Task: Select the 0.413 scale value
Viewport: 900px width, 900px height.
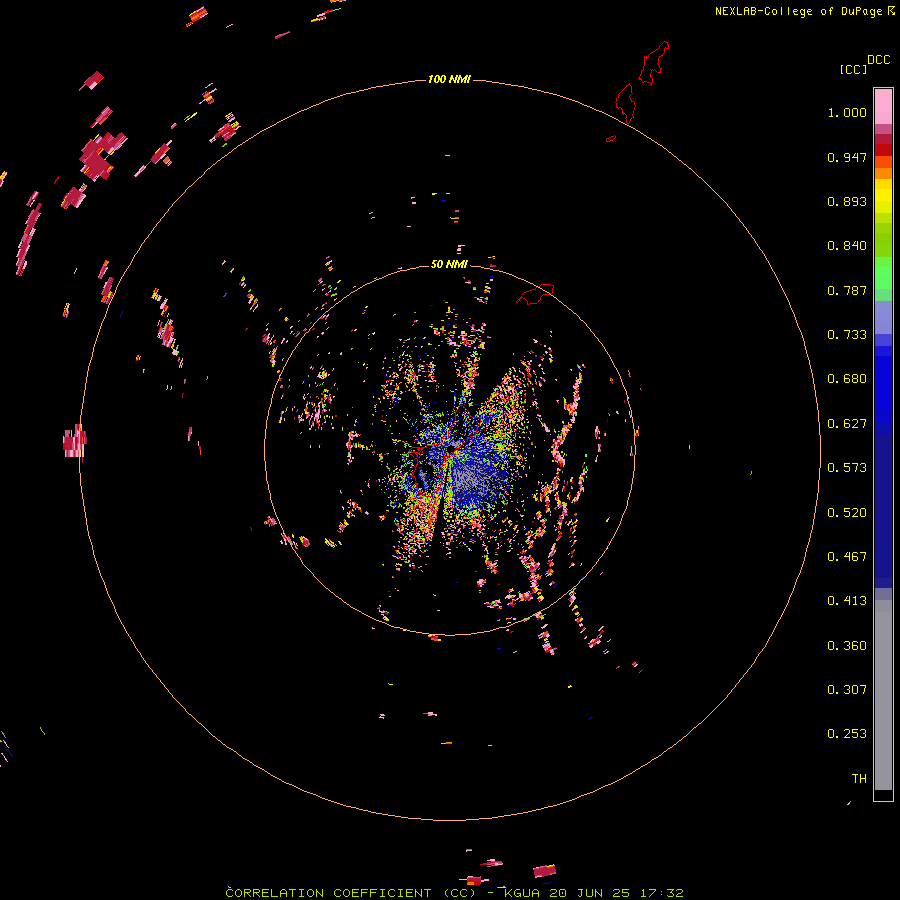Action: click(x=847, y=601)
